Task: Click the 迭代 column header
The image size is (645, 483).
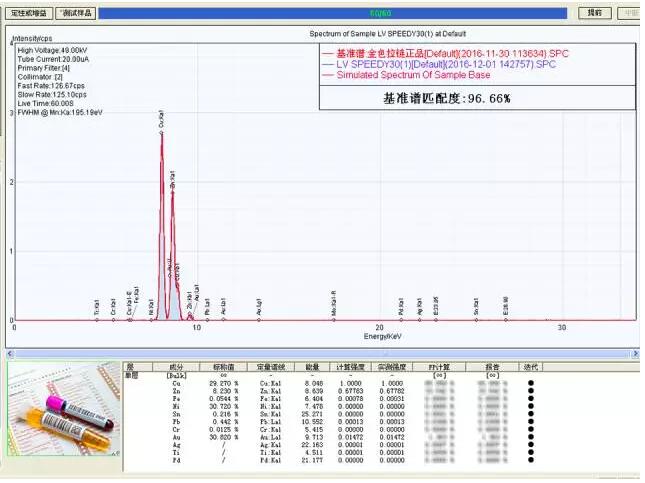Action: coord(531,367)
